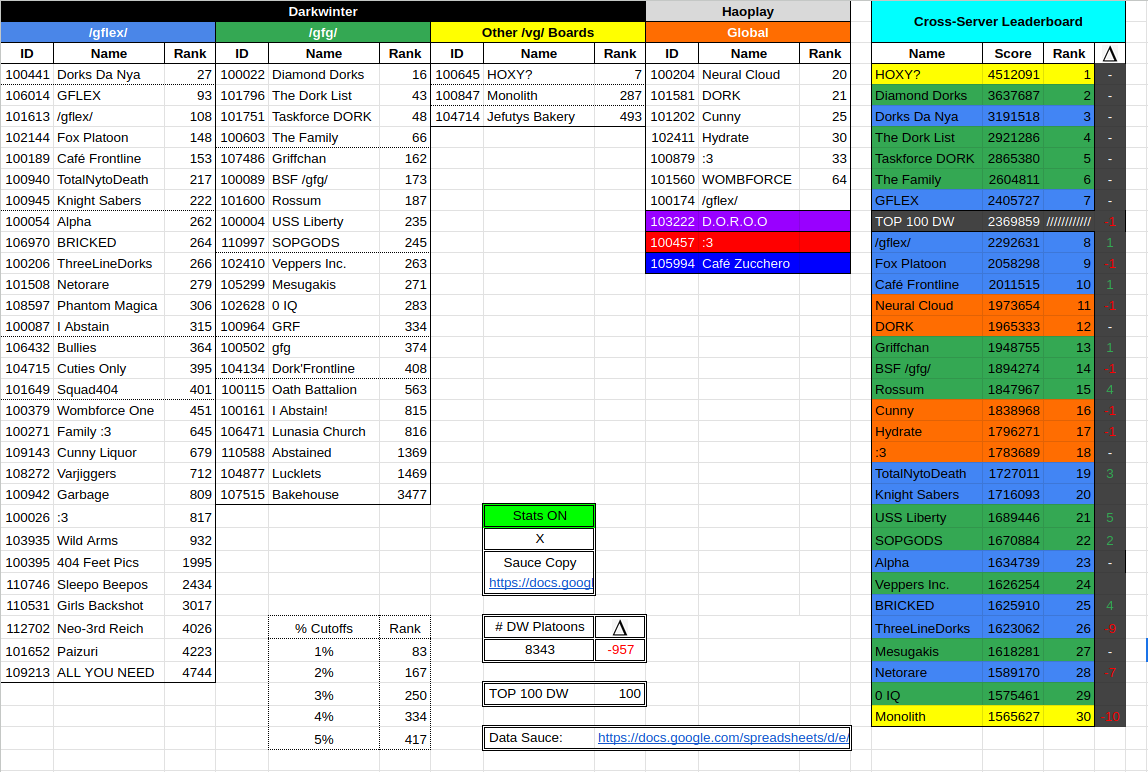This screenshot has width=1148, height=772.
Task: Select the Score column header in leaderboard
Action: tap(1013, 53)
